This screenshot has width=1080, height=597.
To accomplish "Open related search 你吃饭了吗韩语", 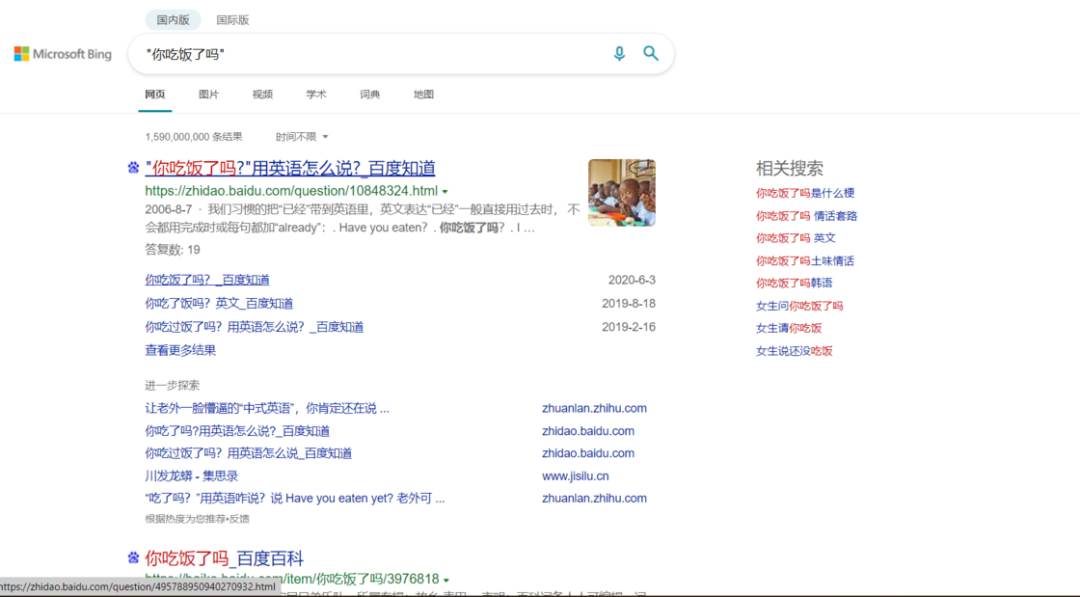I will pos(793,283).
